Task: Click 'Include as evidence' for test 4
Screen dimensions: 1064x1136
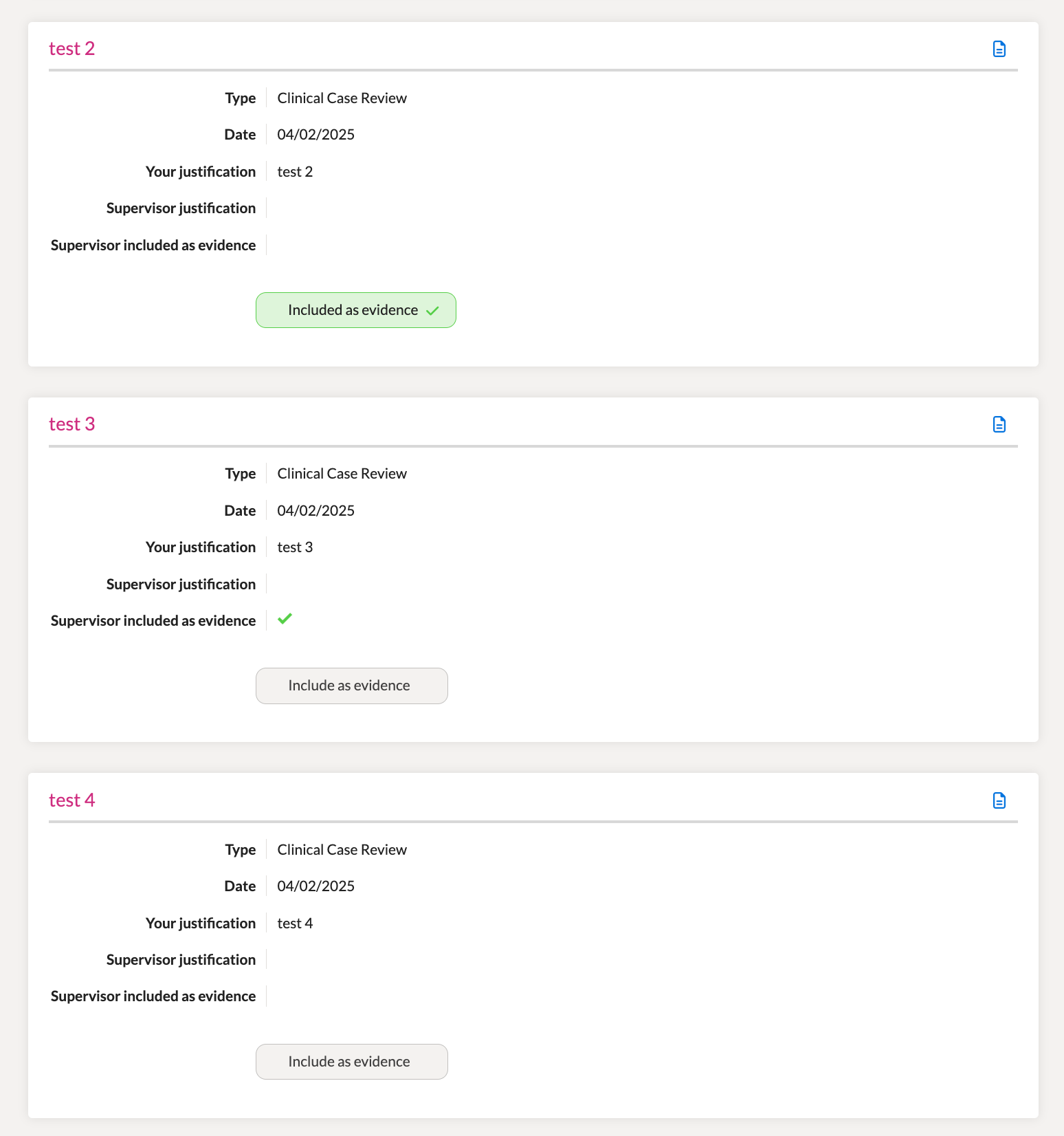Action: [352, 1062]
